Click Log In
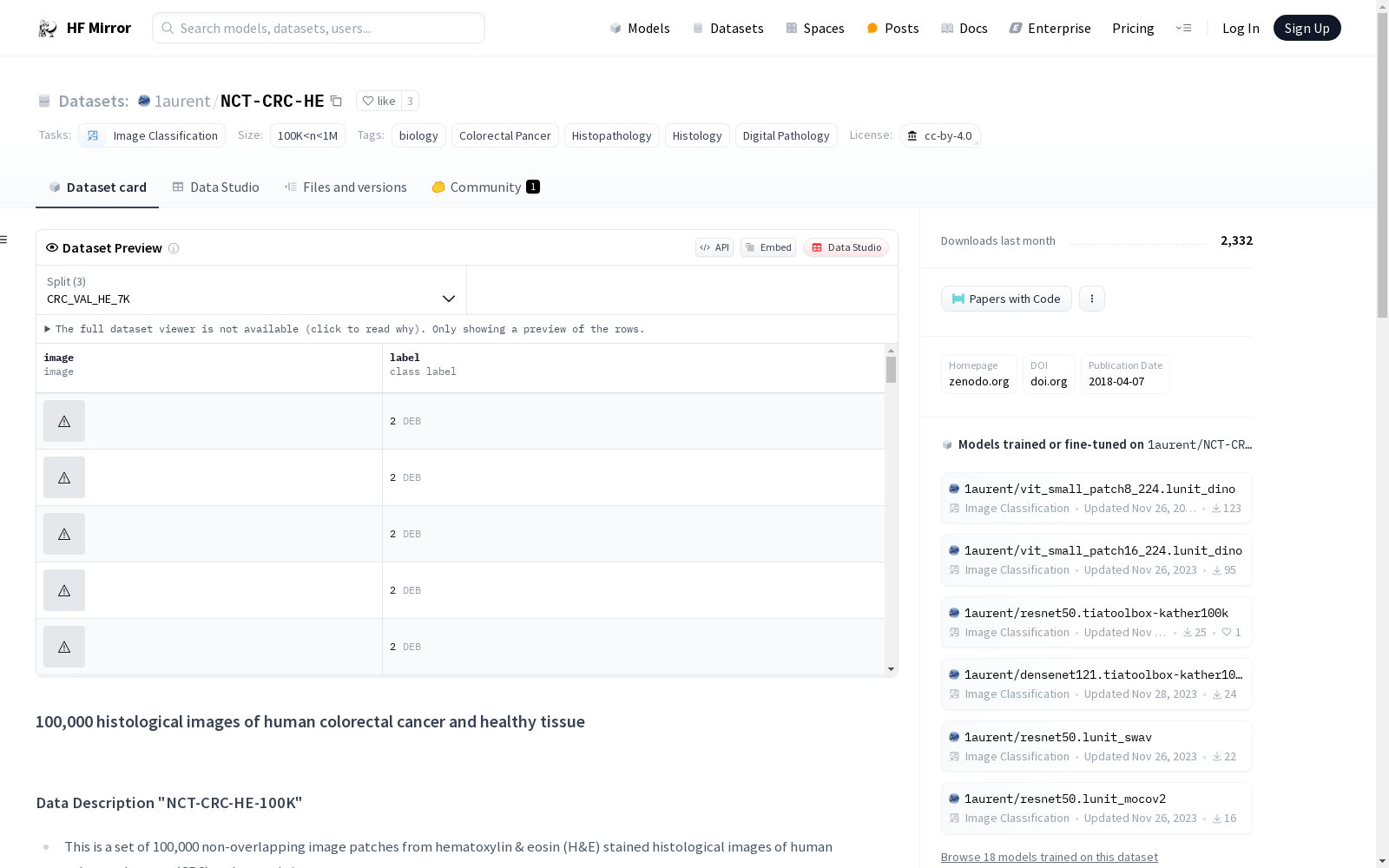This screenshot has height=868, width=1389. (1241, 28)
